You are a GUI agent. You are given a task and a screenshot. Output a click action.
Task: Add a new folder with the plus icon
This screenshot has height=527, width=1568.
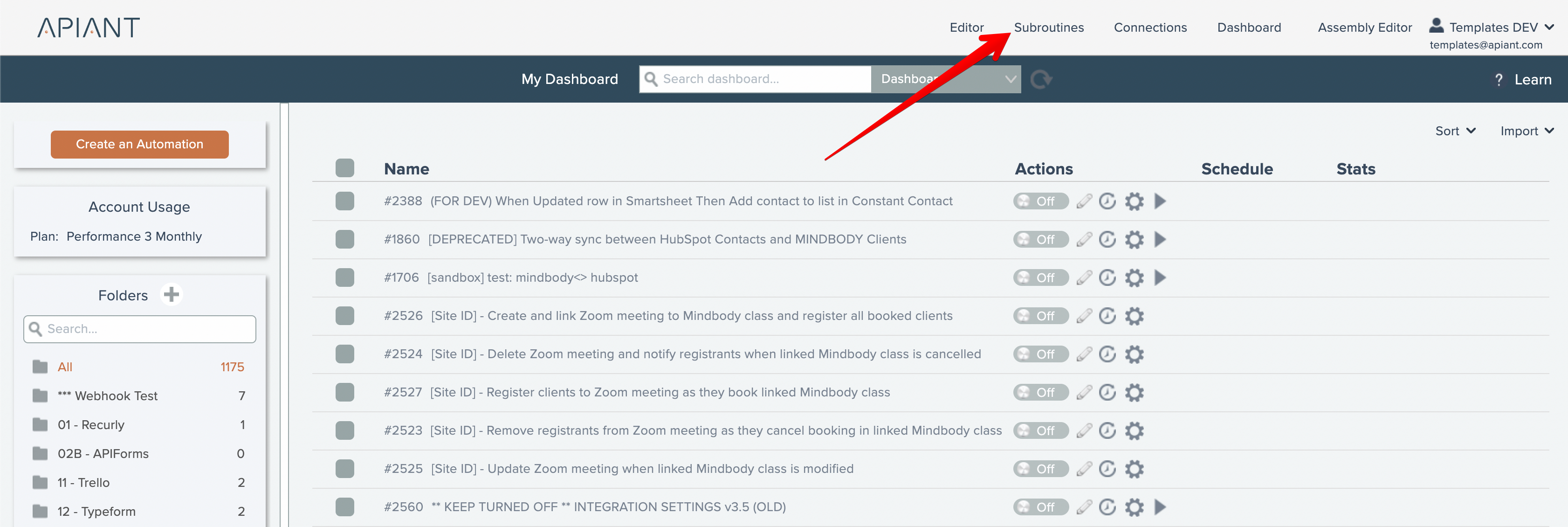(172, 295)
